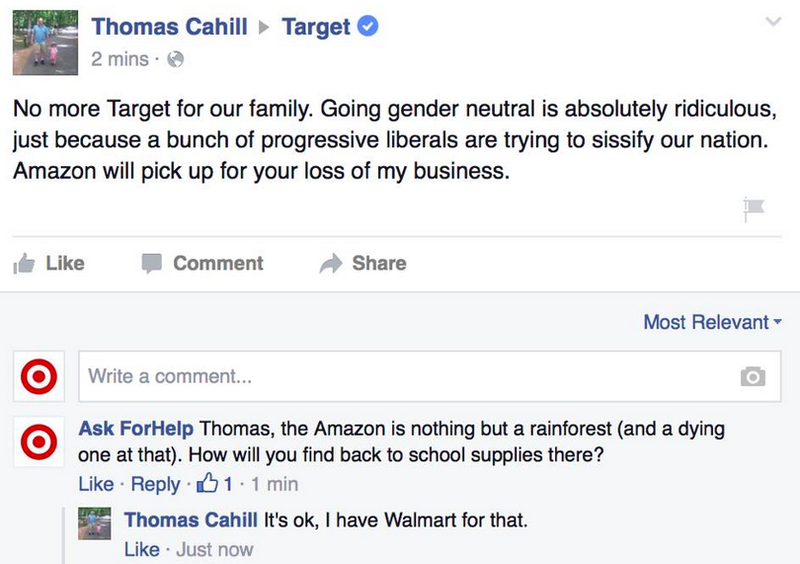Click the Share arrow icon
Image resolution: width=800 pixels, height=564 pixels.
pyautogui.click(x=331, y=263)
